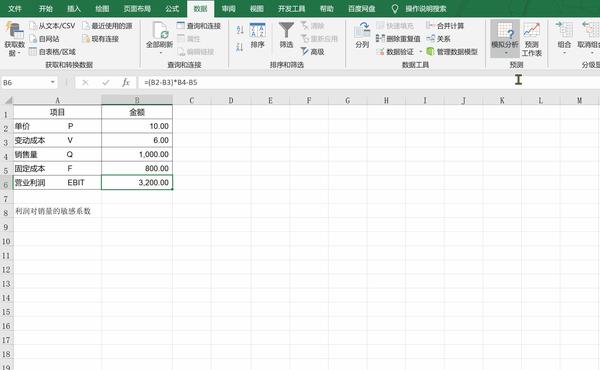Launch 分列 (Text to Columns)
This screenshot has width=600, height=370.
click(362, 35)
